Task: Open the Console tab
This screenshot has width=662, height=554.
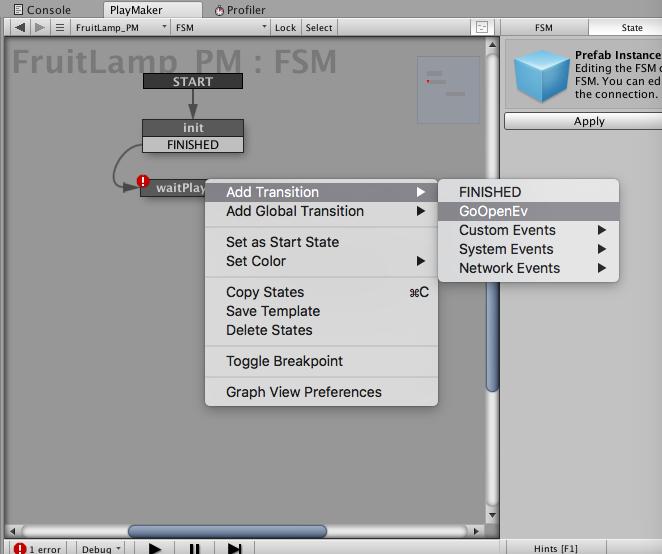Action: 42,10
